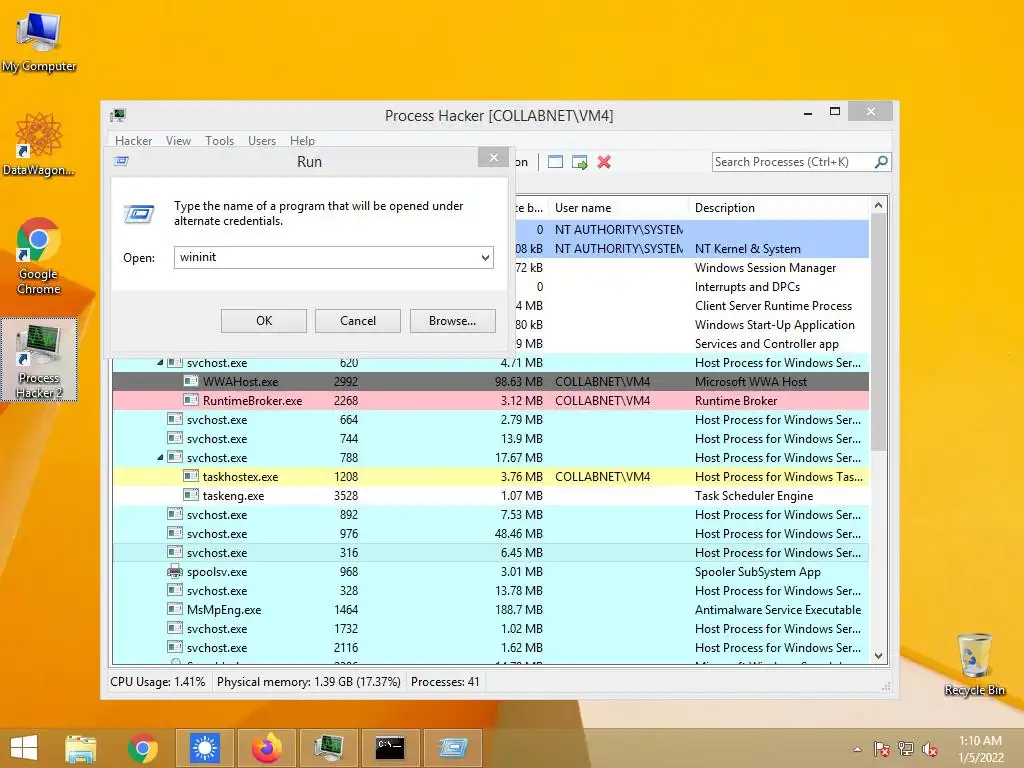Select the MsMpEng.exe process
The image size is (1024, 768).
click(491, 609)
